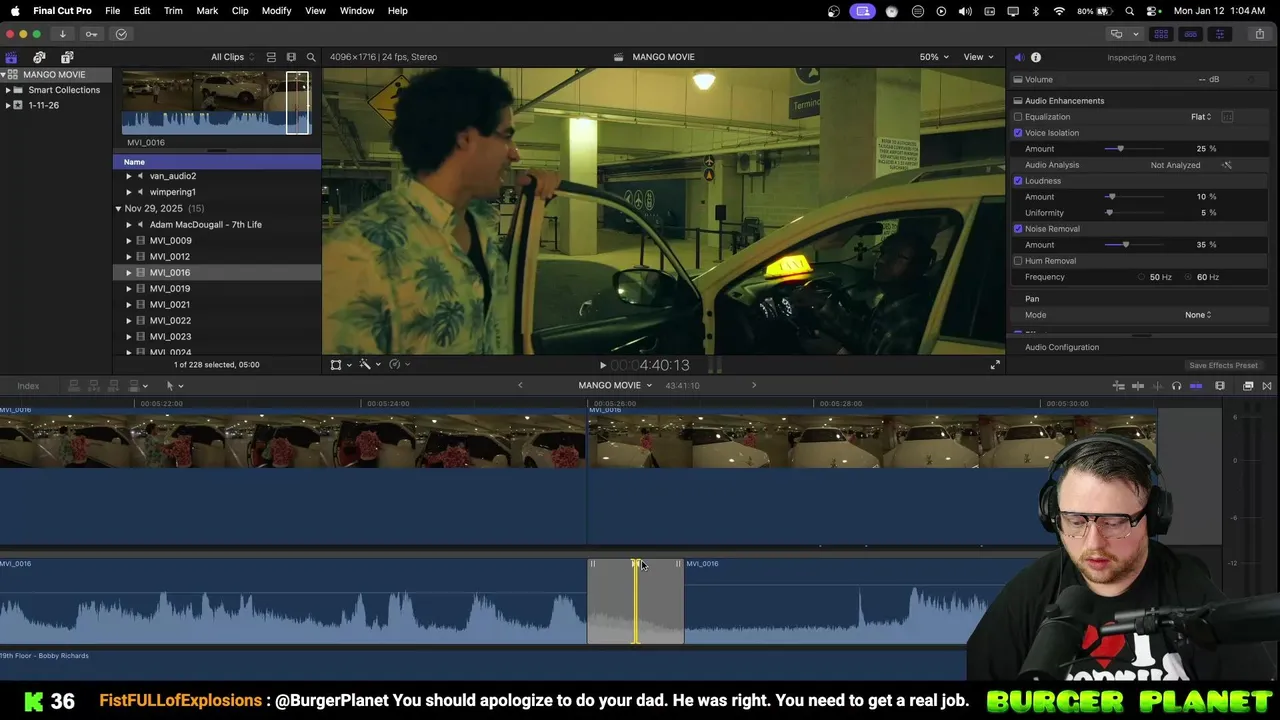Toggle clip grouping appearance icon in browser
This screenshot has width=1280, height=720.
pos(271,57)
